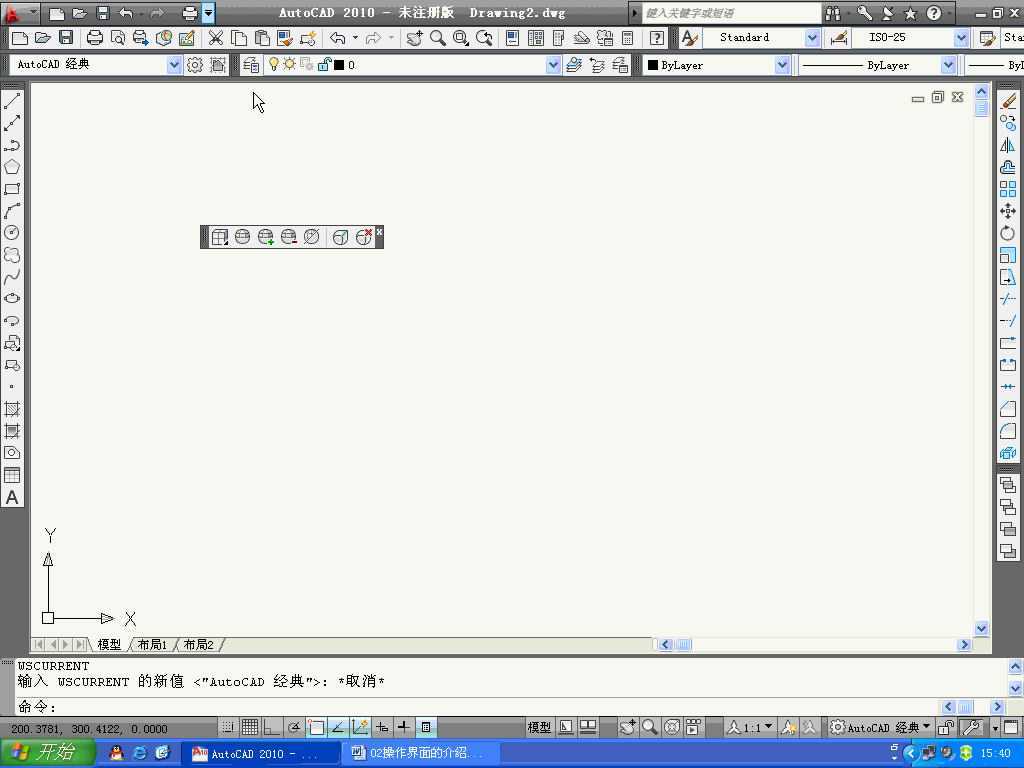
Task: Open Workspace Settings gear icon
Action: (195, 65)
